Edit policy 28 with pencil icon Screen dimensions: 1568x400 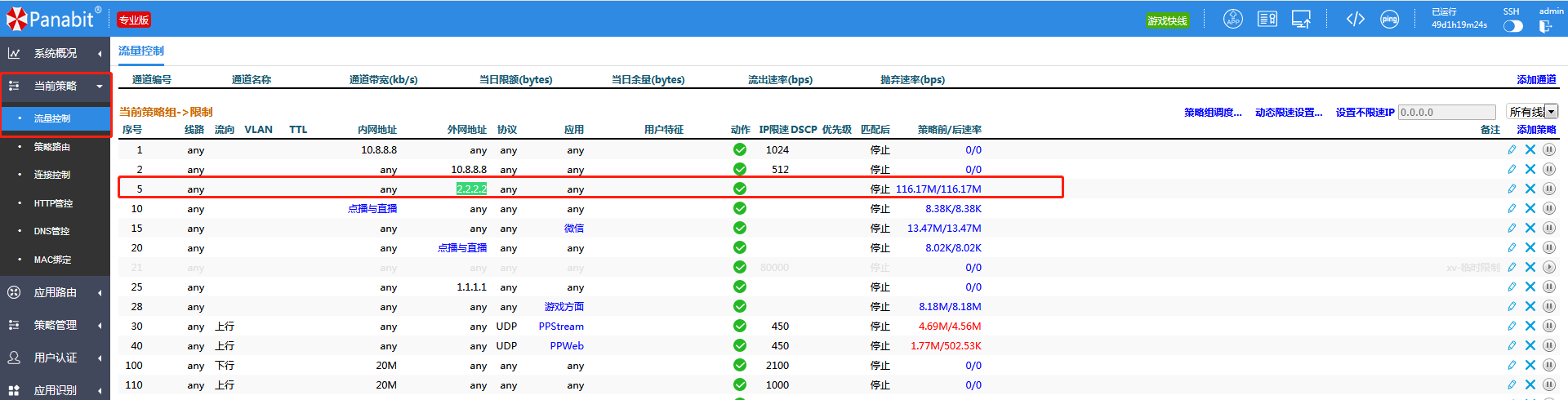click(1512, 306)
